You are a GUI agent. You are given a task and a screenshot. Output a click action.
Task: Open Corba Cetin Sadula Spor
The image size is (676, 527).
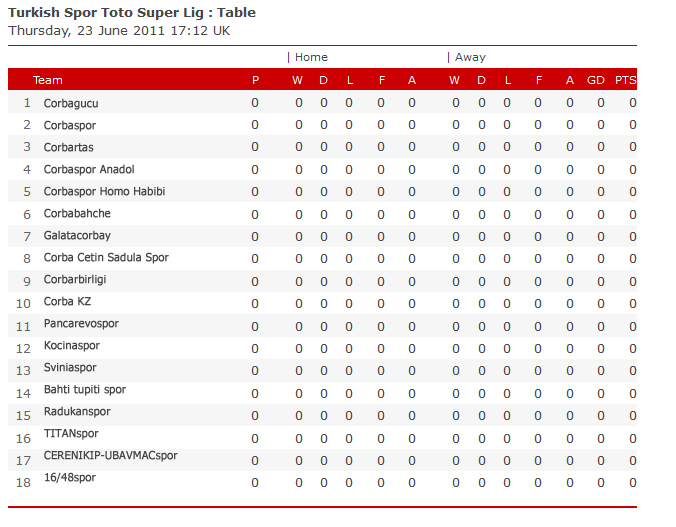[x=106, y=258]
